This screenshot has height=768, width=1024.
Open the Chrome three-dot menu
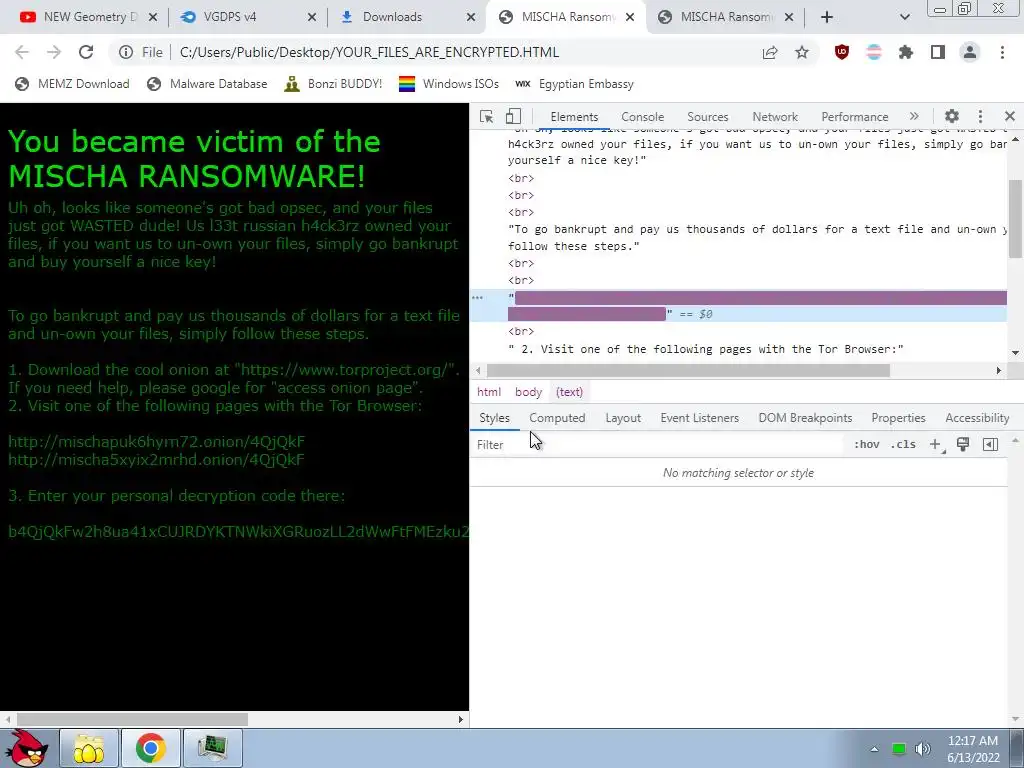pos(1002,52)
